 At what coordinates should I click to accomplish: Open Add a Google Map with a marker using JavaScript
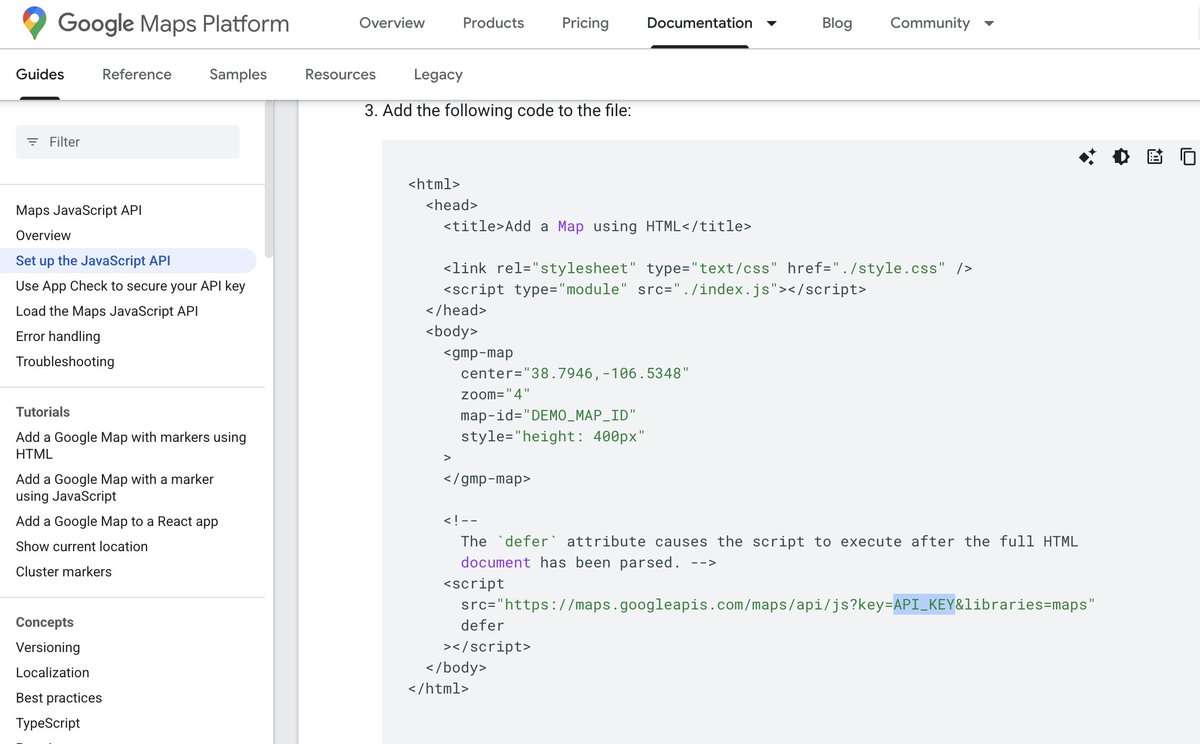tap(115, 487)
